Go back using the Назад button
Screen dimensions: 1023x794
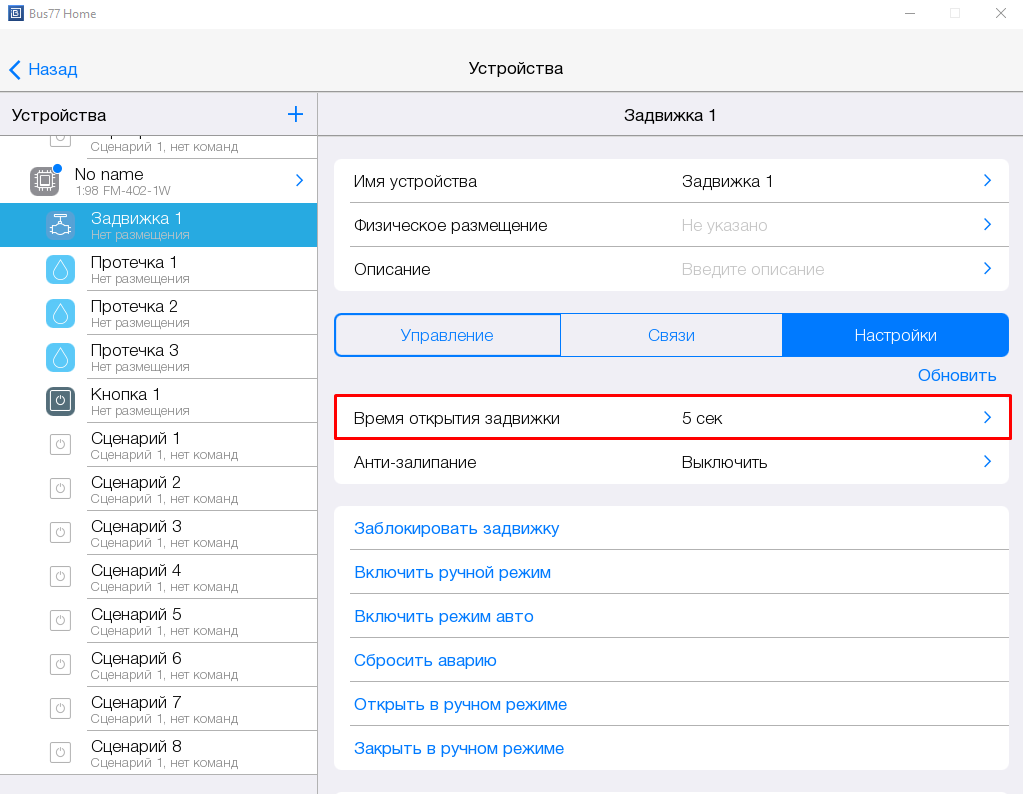tap(44, 69)
